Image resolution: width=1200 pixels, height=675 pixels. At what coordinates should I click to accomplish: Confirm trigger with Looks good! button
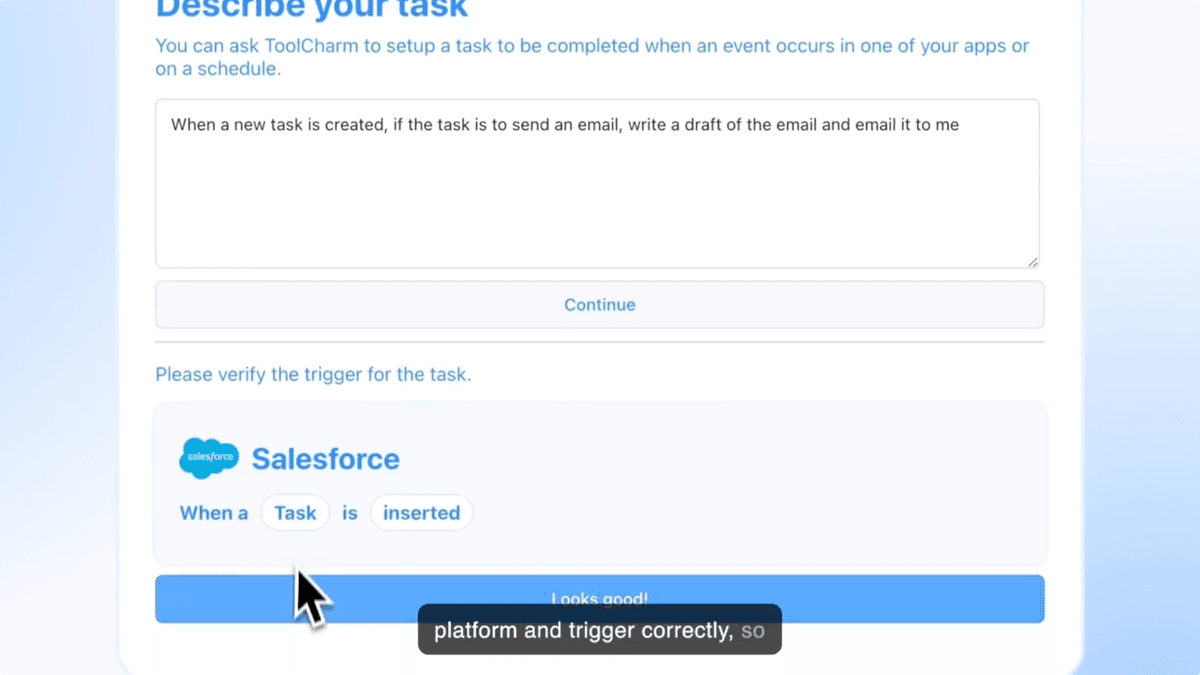[599, 598]
